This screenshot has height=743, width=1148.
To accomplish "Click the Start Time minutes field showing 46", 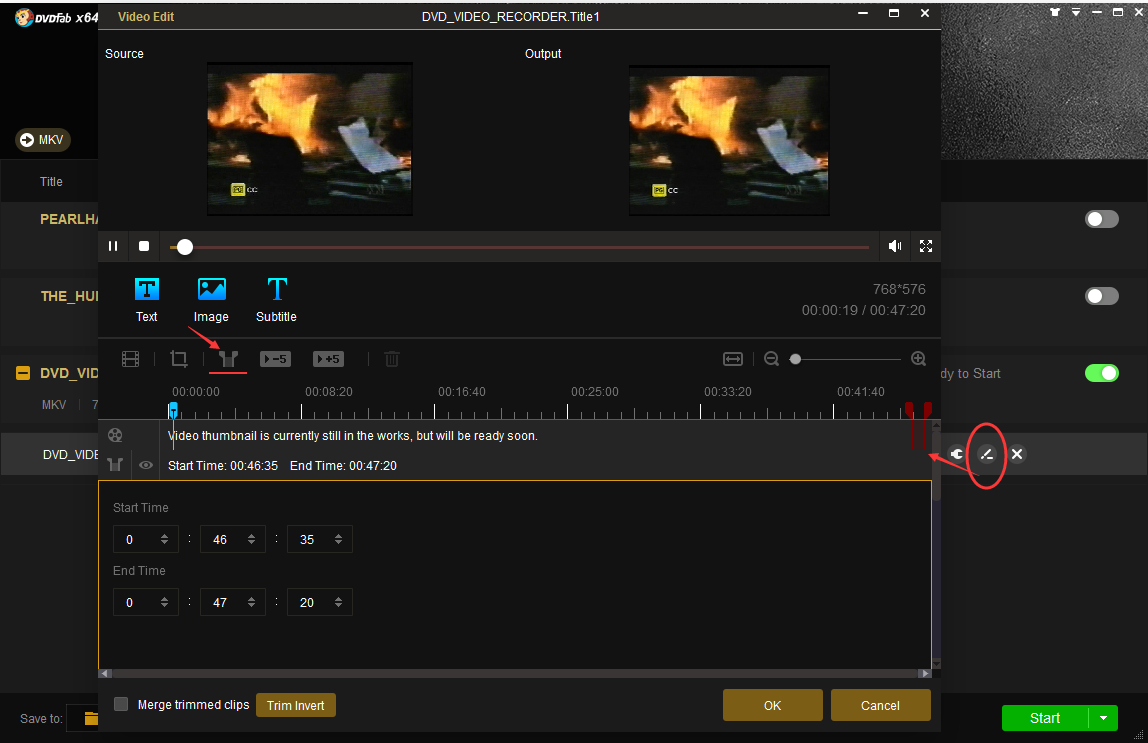I will coord(232,539).
